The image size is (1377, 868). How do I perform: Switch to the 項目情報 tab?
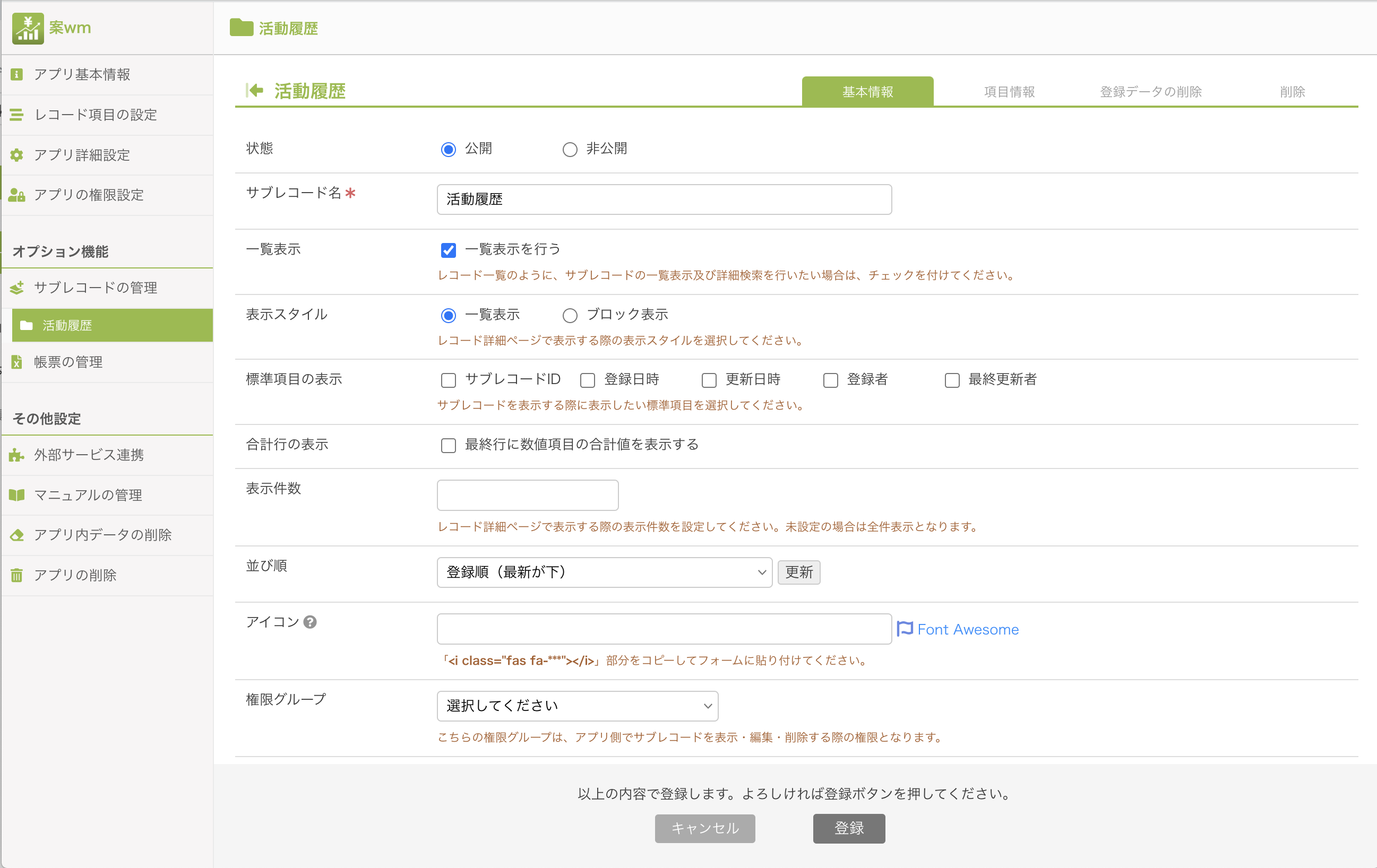pyautogui.click(x=1009, y=91)
